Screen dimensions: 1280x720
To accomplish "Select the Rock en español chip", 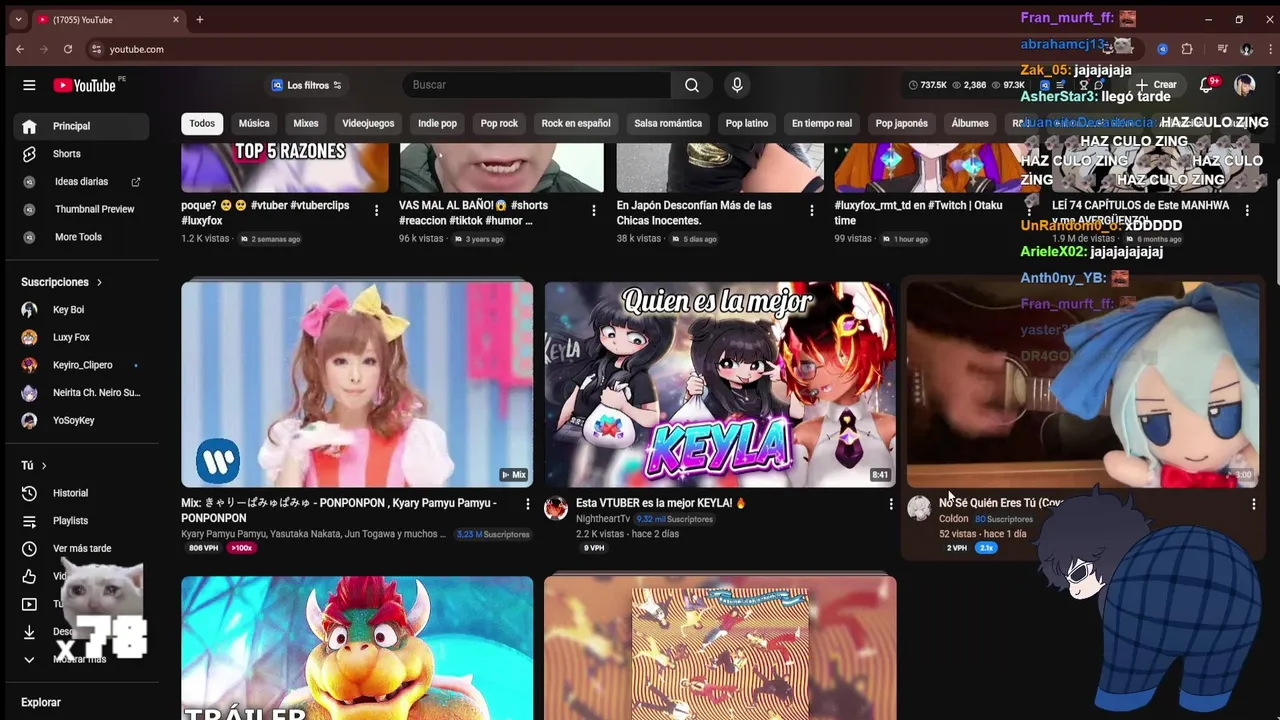I will click(x=576, y=123).
